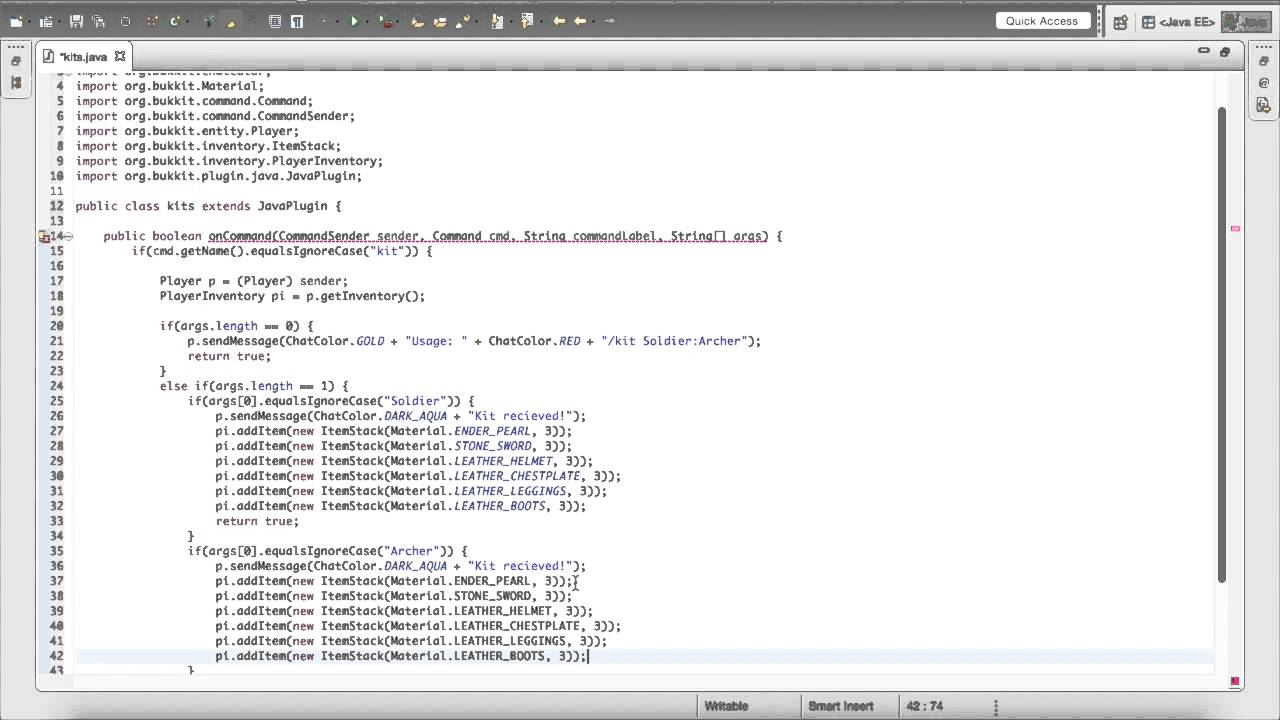Click the circular icon next to Save All
This screenshot has height=720, width=1280.
tap(125, 21)
